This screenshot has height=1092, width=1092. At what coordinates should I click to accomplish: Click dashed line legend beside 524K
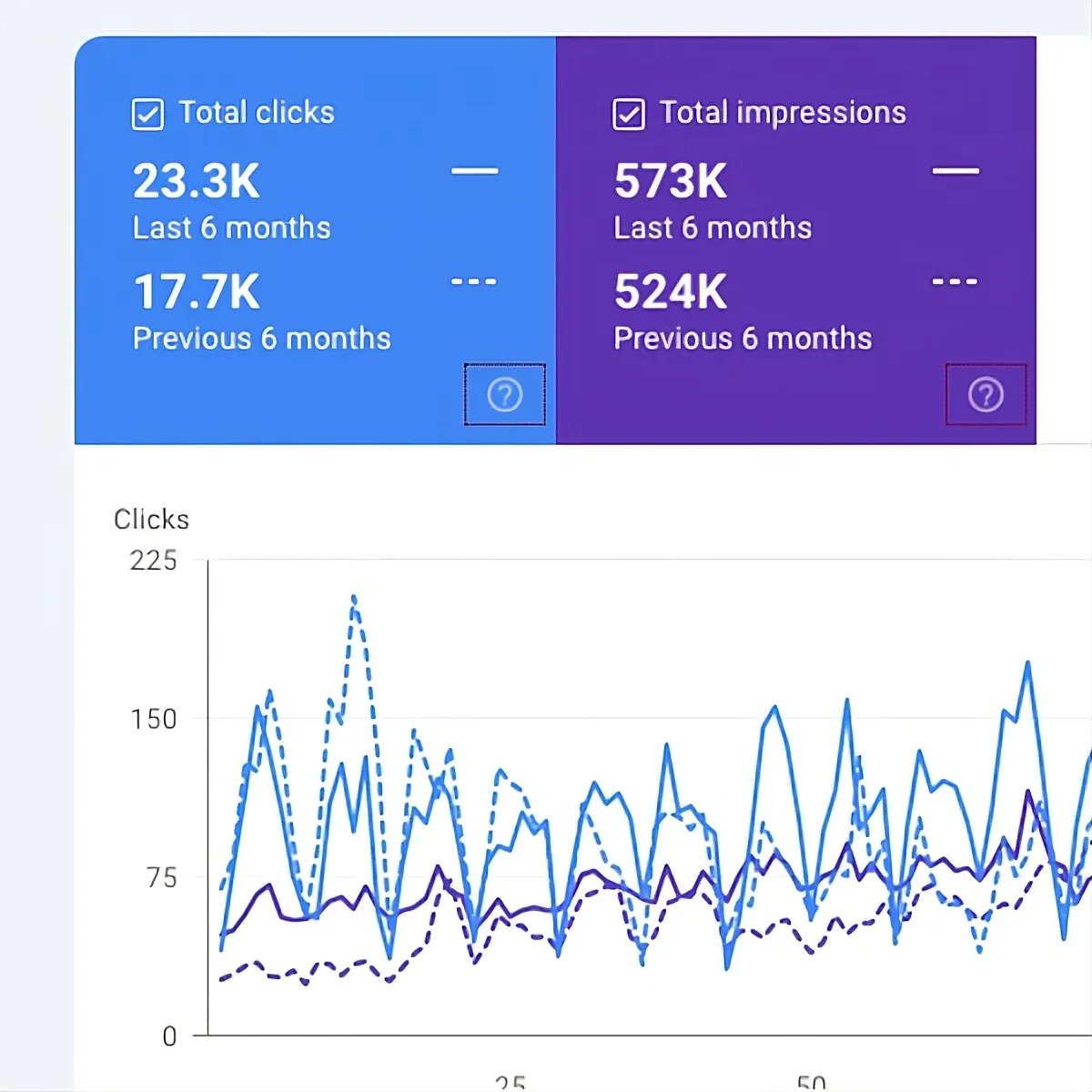pos(955,281)
